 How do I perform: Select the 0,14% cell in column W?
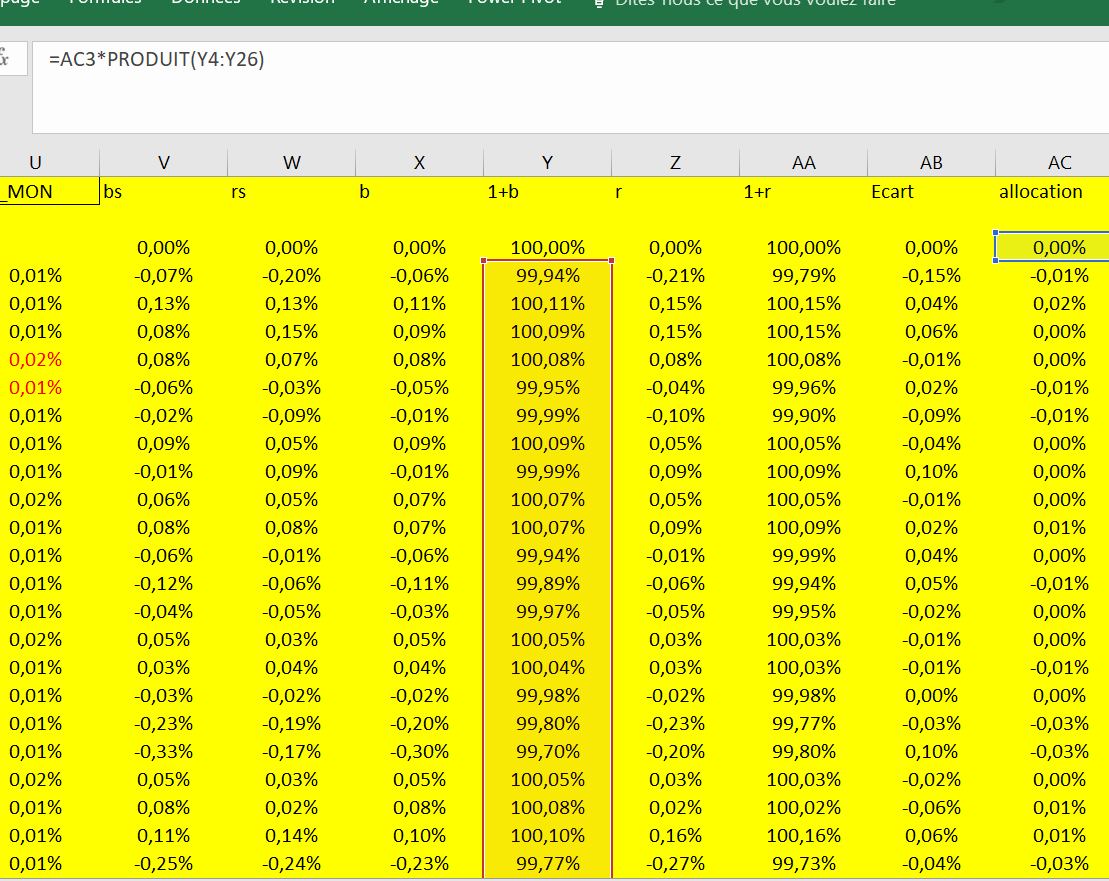[x=291, y=836]
